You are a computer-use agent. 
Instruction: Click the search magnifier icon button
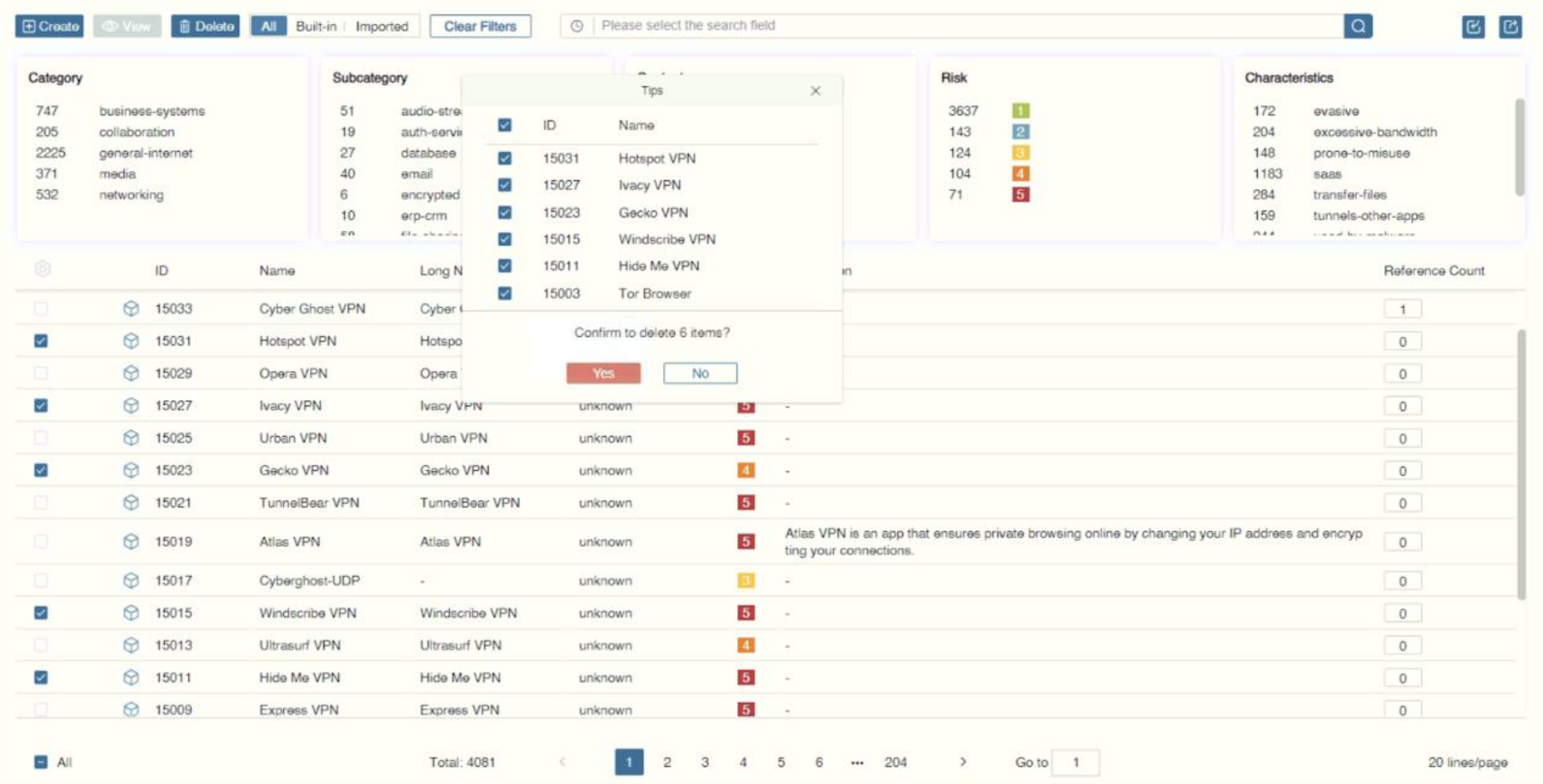tap(1357, 26)
